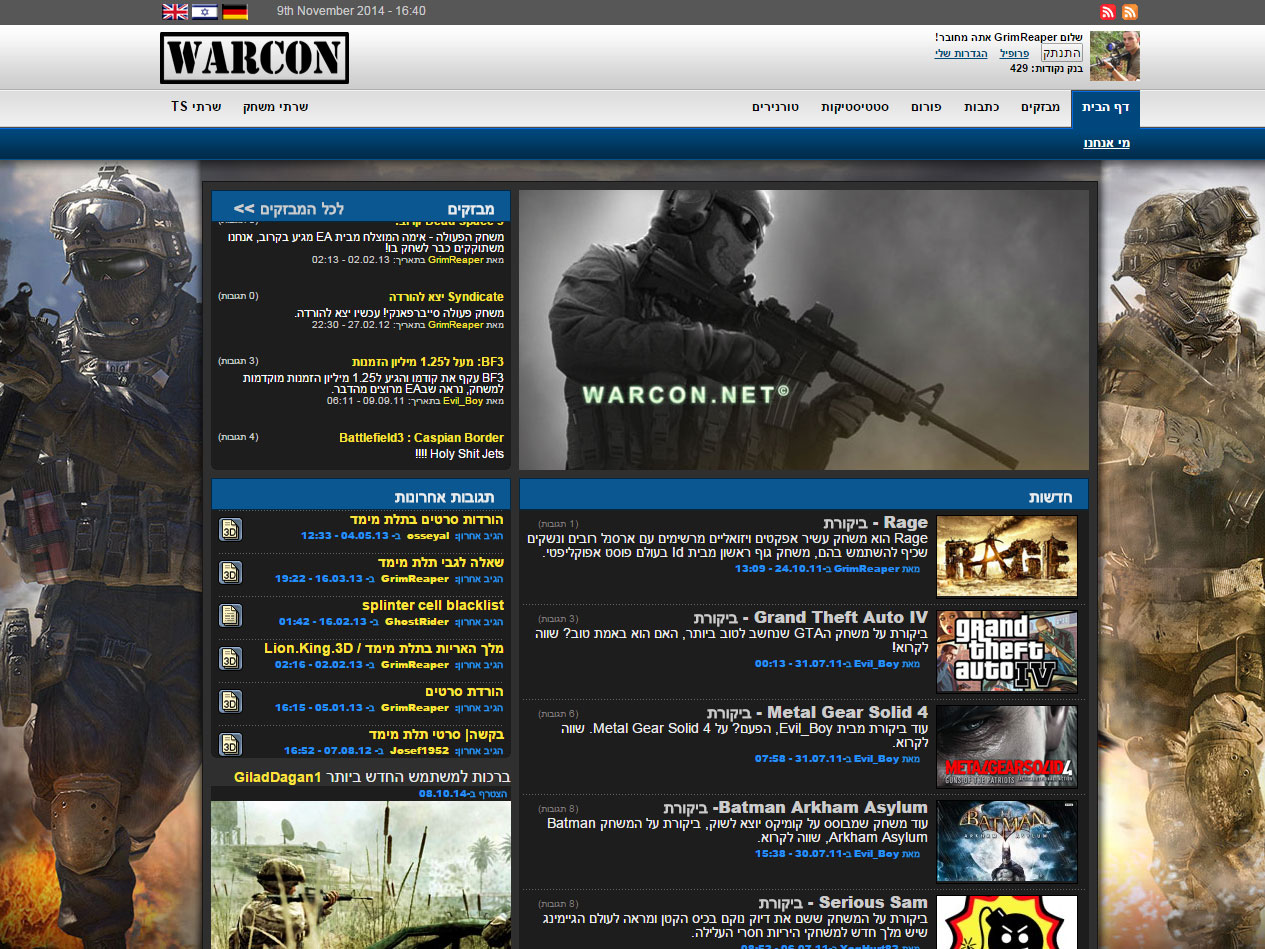Image resolution: width=1265 pixels, height=949 pixels.
Task: Click the osseyal username in latest replies
Action: tap(428, 536)
